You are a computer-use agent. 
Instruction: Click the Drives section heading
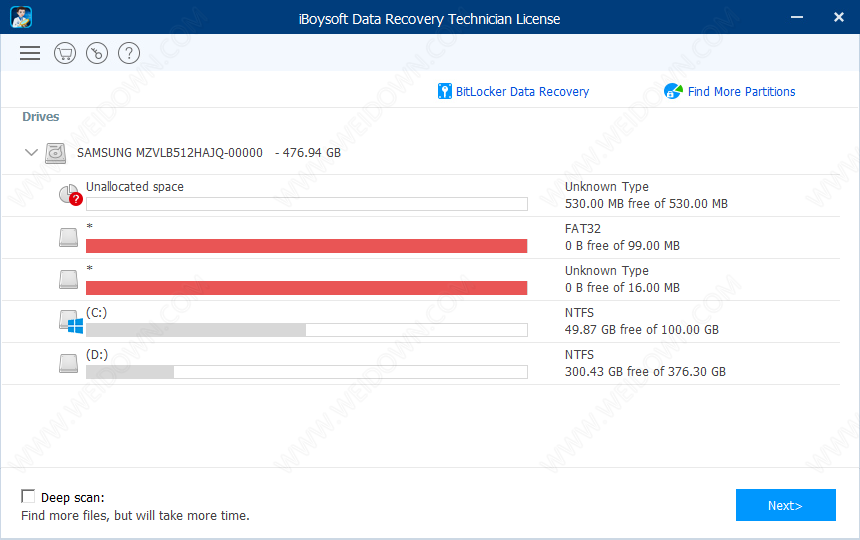pos(41,117)
